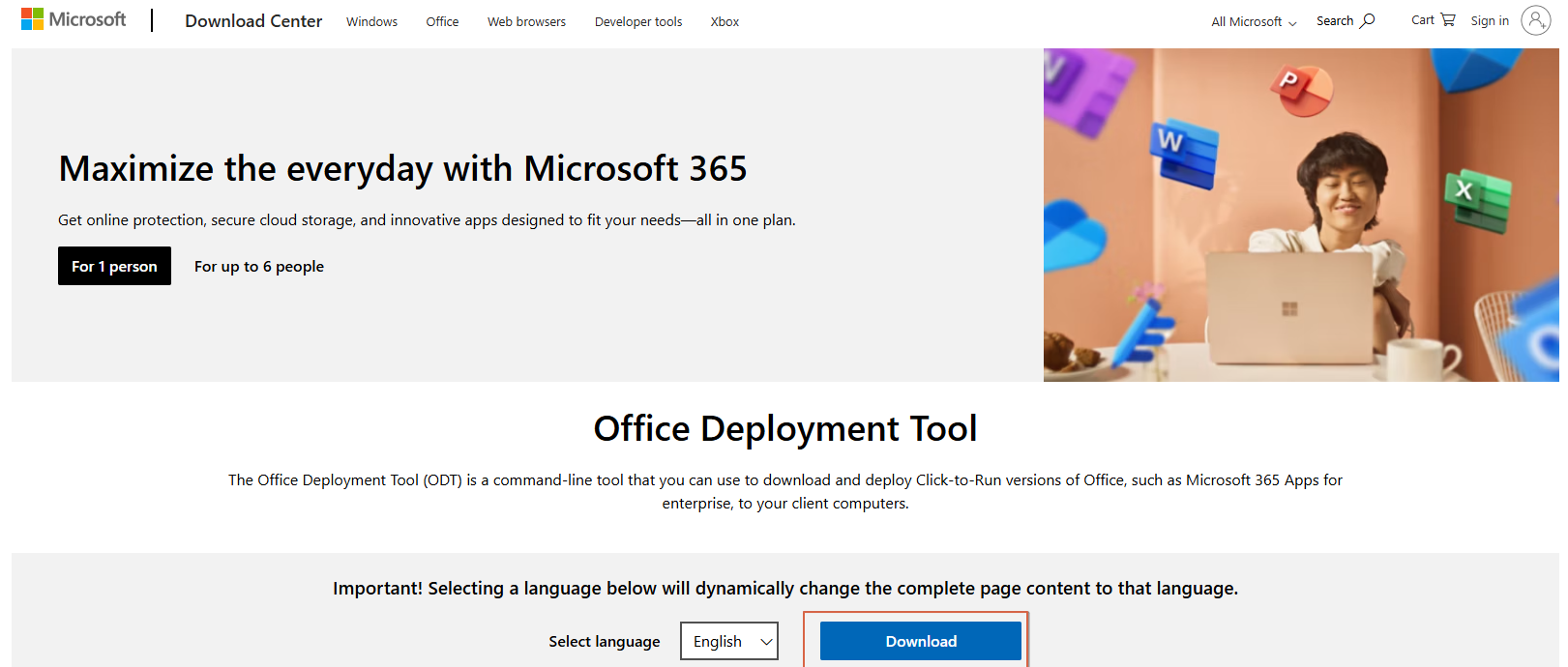The image size is (1568, 667).
Task: Open the Download Center home link
Action: 253,21
